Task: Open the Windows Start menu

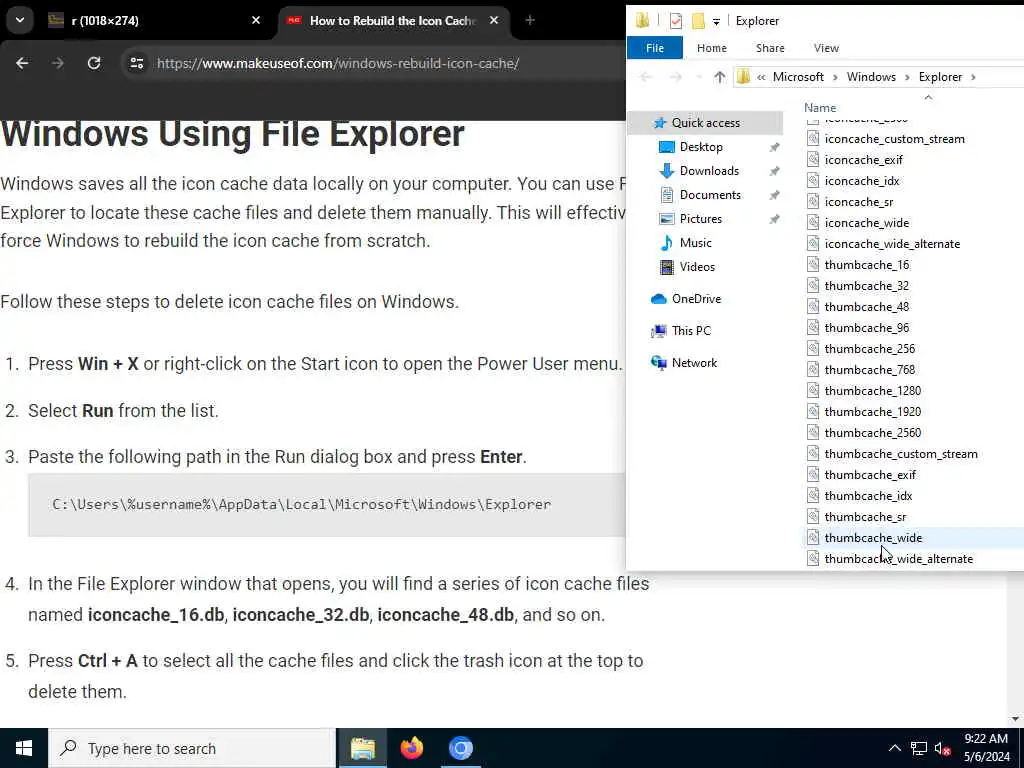Action: (x=24, y=748)
